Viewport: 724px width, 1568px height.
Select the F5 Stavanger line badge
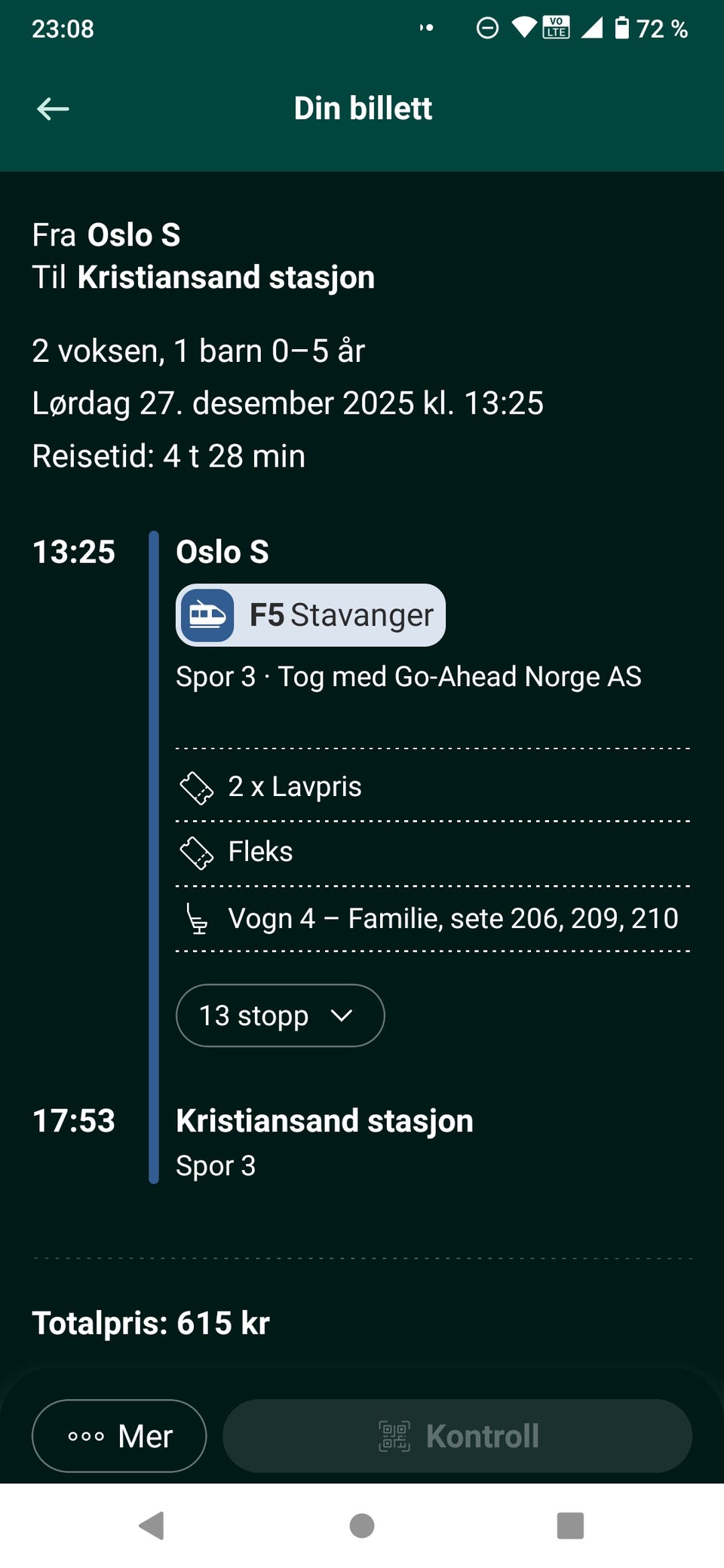tap(311, 615)
